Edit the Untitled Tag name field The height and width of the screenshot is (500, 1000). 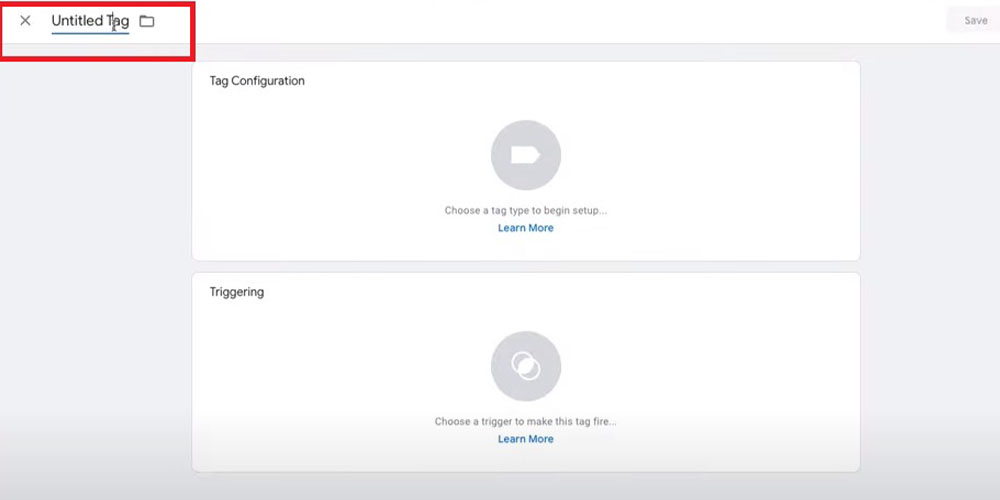[90, 21]
